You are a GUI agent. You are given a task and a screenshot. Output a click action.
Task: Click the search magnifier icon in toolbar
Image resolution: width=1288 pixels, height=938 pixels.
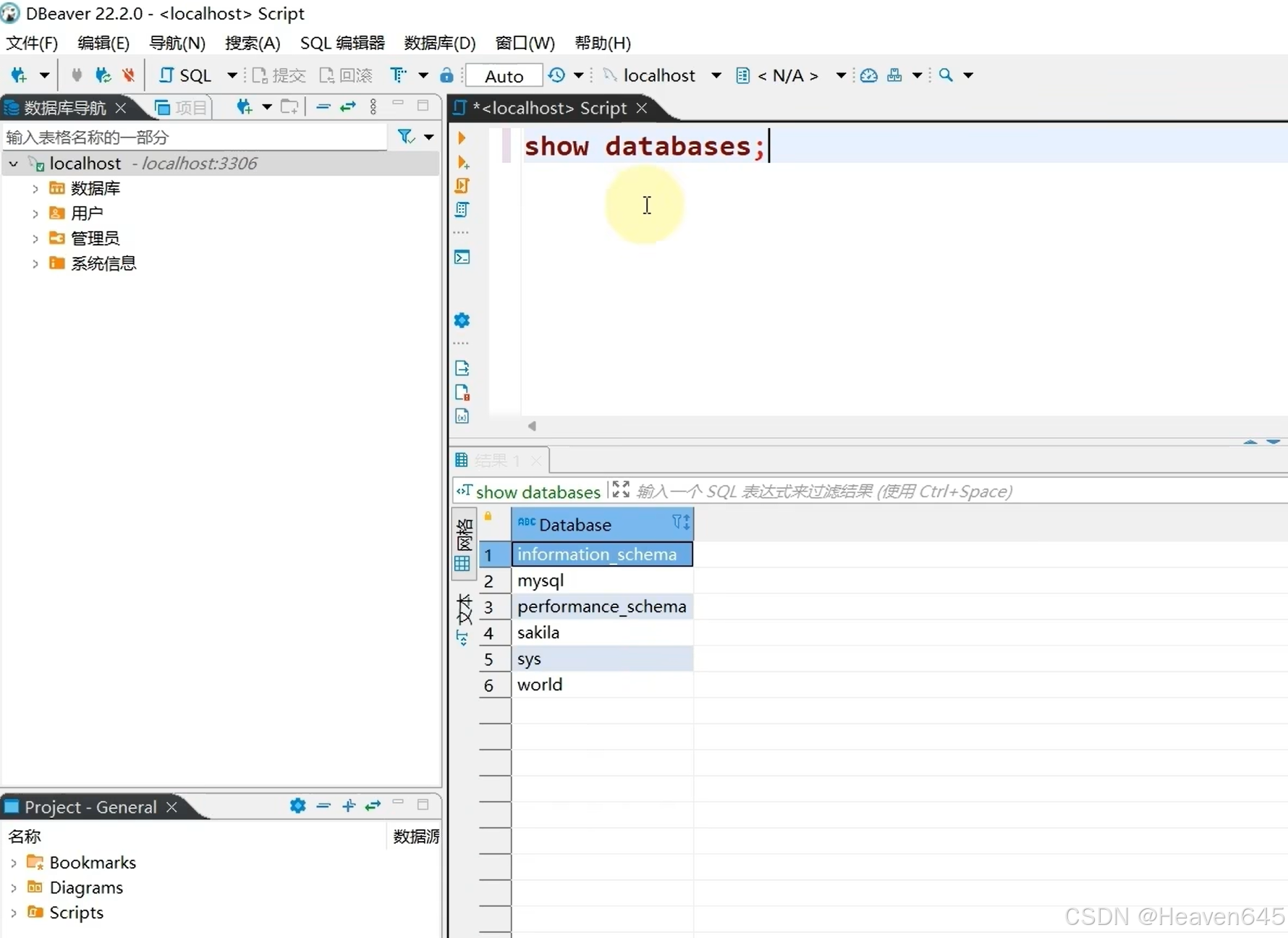[946, 75]
